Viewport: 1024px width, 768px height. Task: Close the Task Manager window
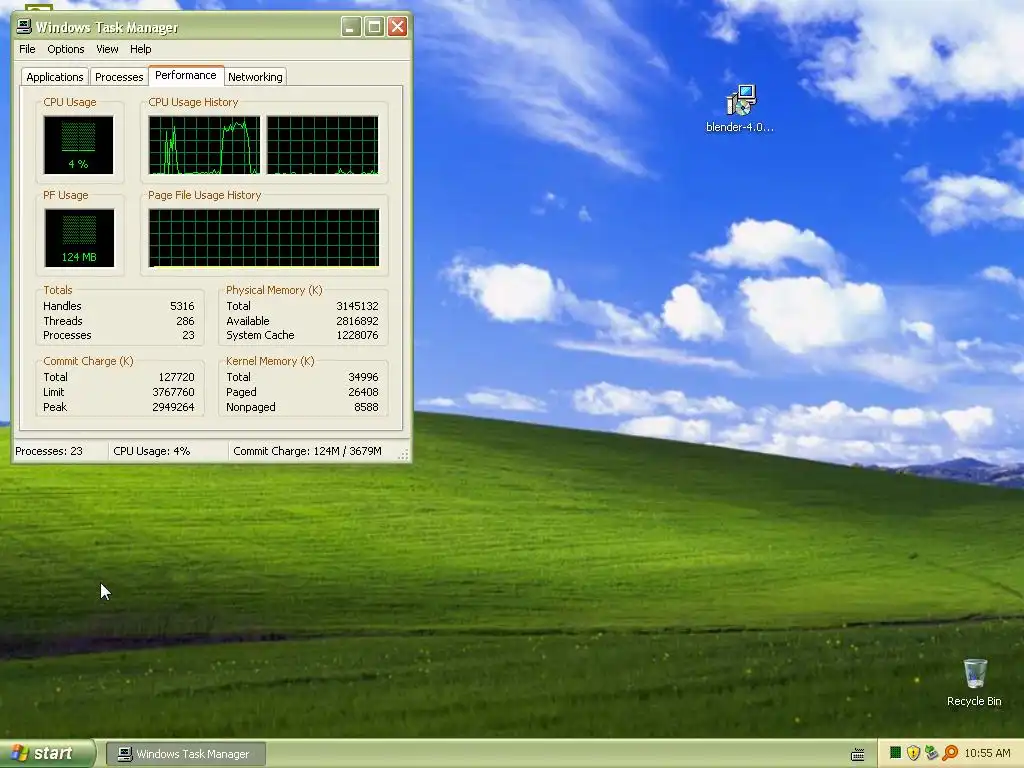[398, 27]
